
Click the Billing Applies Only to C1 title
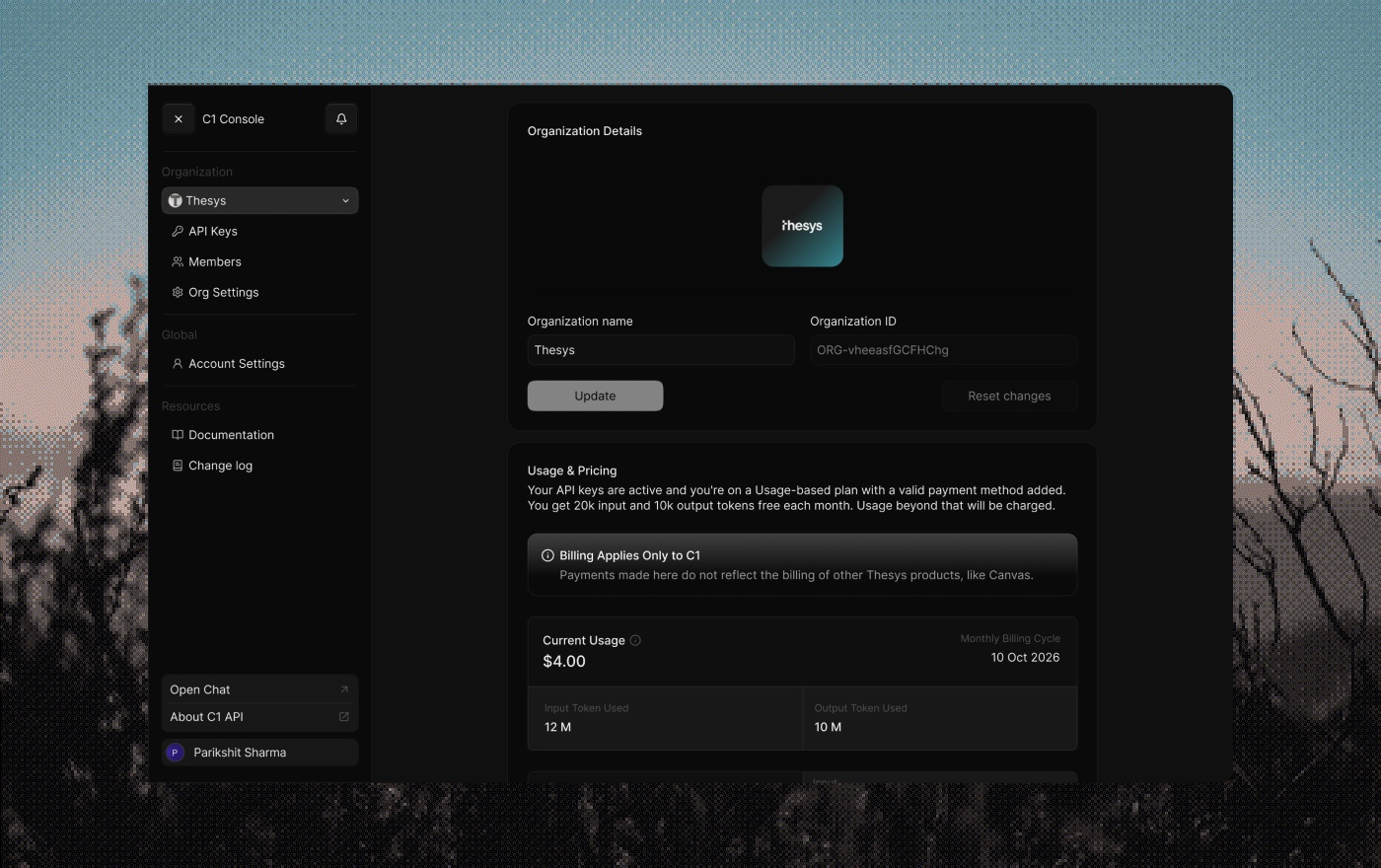[x=629, y=555]
